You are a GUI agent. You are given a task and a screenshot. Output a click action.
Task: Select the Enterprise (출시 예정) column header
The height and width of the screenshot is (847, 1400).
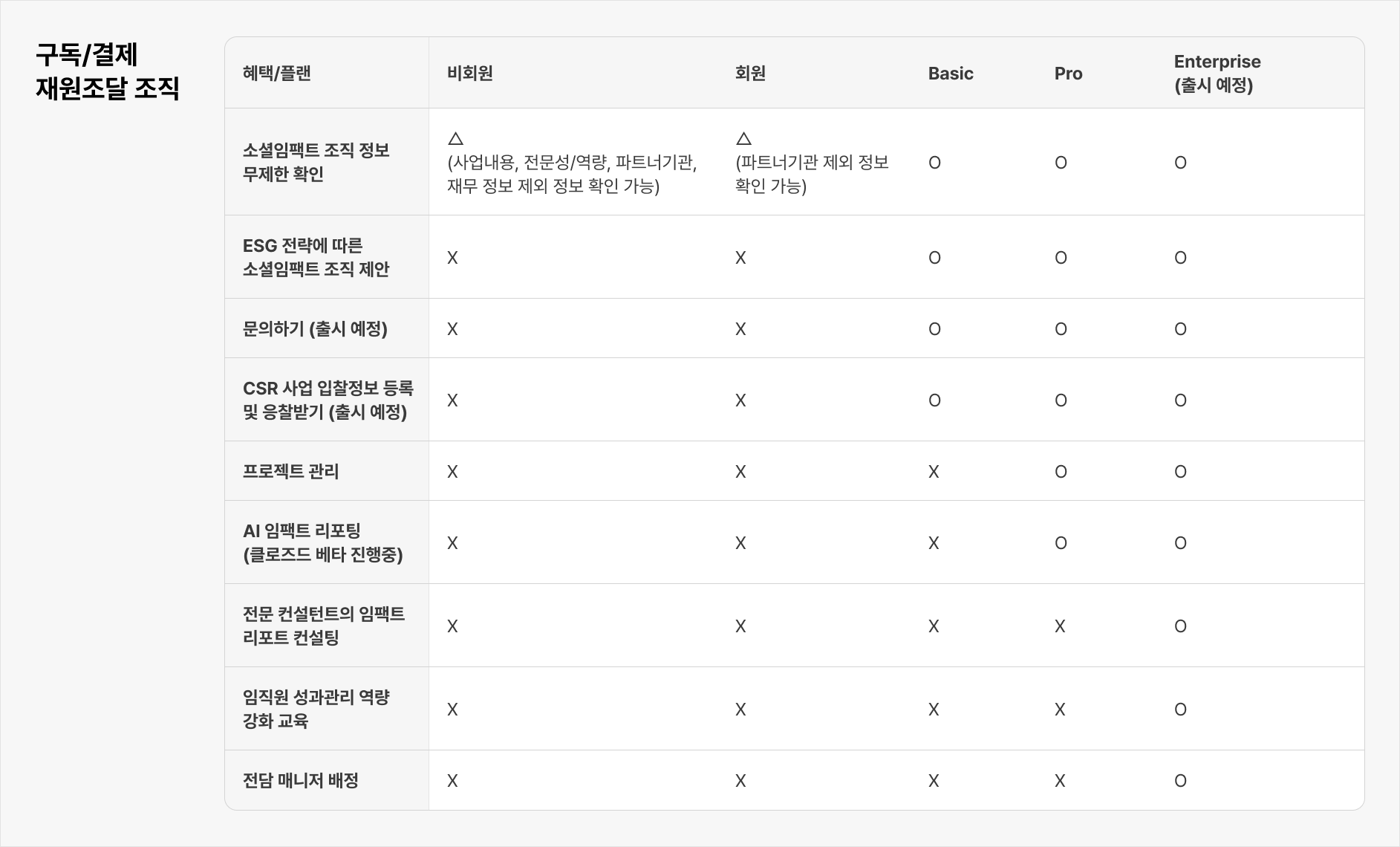point(1217,74)
